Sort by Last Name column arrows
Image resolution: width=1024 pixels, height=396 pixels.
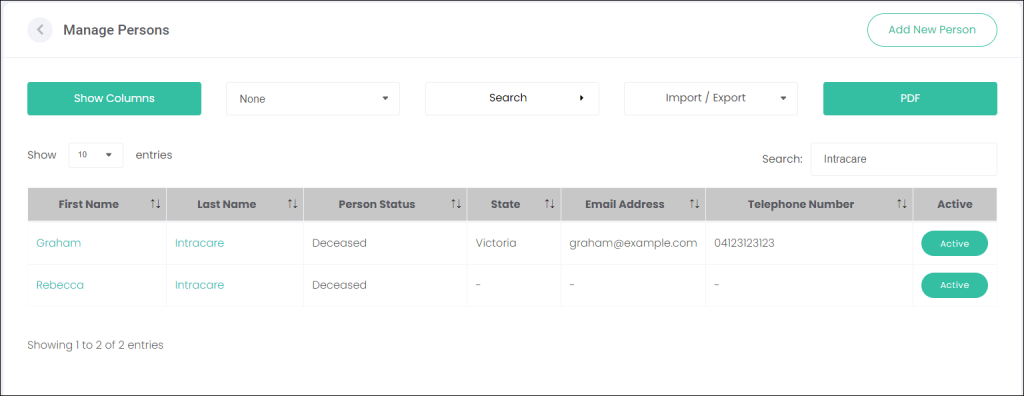pos(292,205)
